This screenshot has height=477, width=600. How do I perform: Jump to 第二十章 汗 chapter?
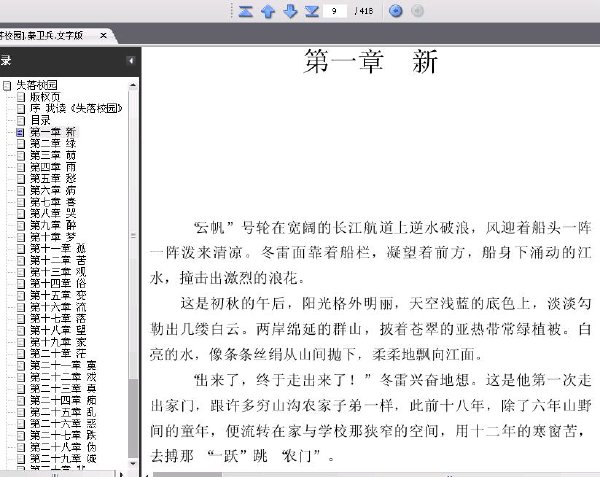(58, 354)
